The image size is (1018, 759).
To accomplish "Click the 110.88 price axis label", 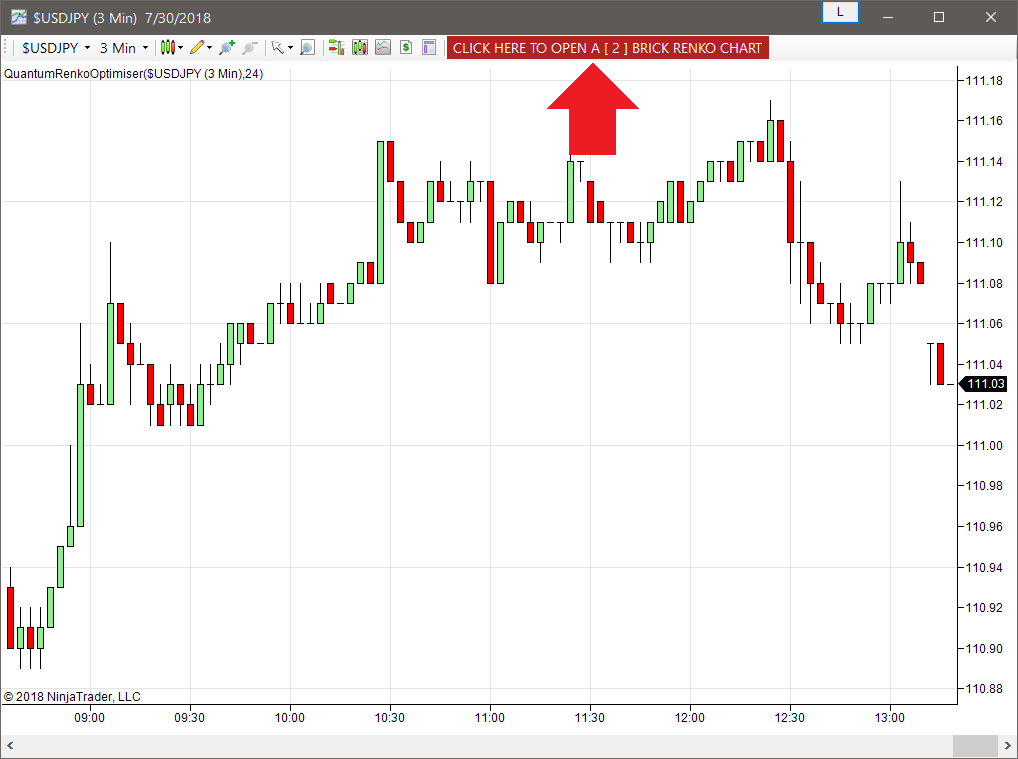I will coord(984,689).
